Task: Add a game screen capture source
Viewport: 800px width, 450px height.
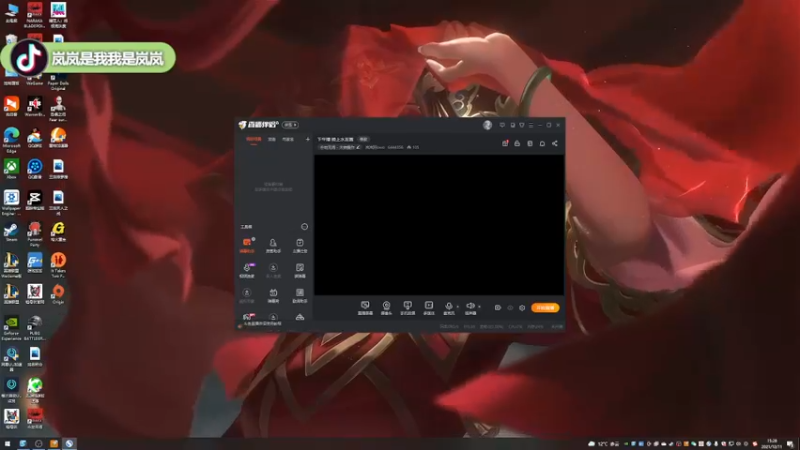Action: click(x=365, y=308)
